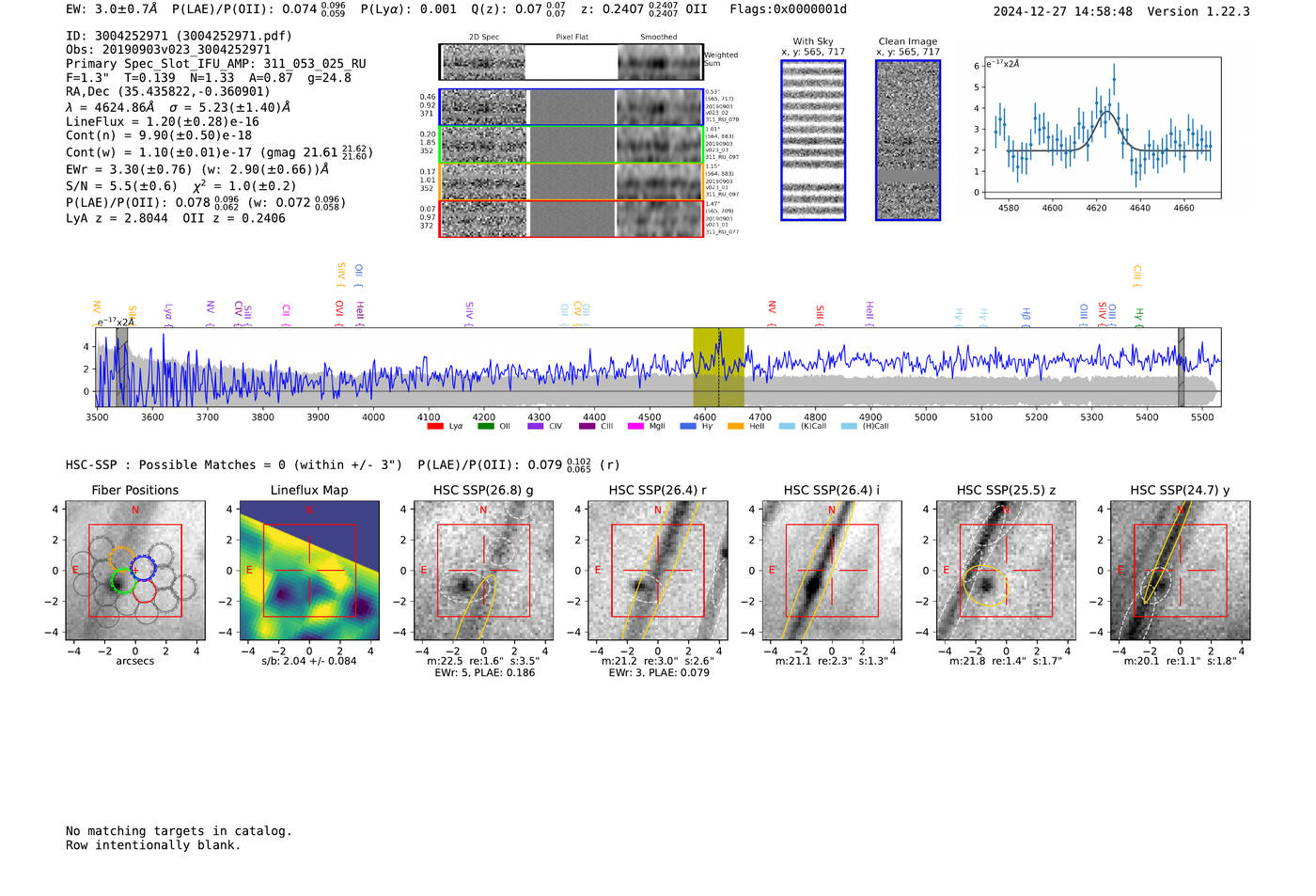Click the s/b: 2.04 +/- 0.084 caption

coord(309,661)
